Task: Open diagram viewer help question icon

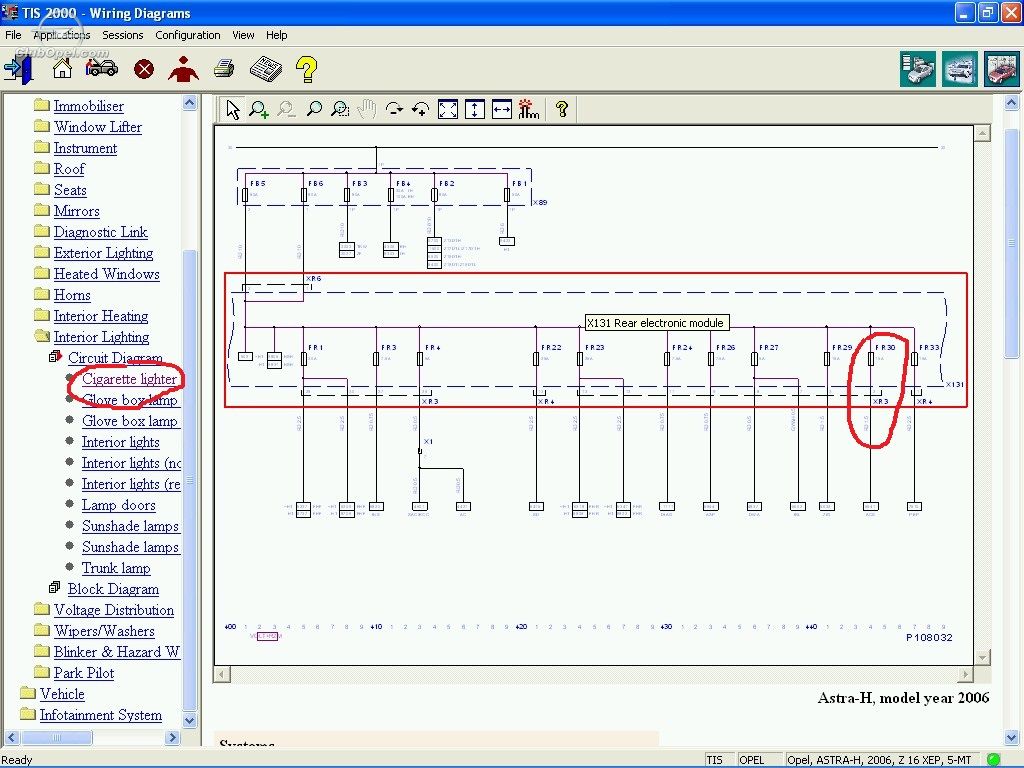Action: click(x=562, y=109)
